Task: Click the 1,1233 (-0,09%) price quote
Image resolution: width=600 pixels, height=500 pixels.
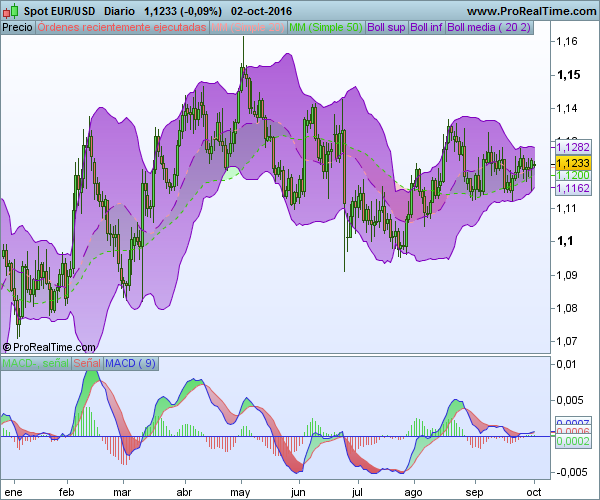Action: click(183, 11)
